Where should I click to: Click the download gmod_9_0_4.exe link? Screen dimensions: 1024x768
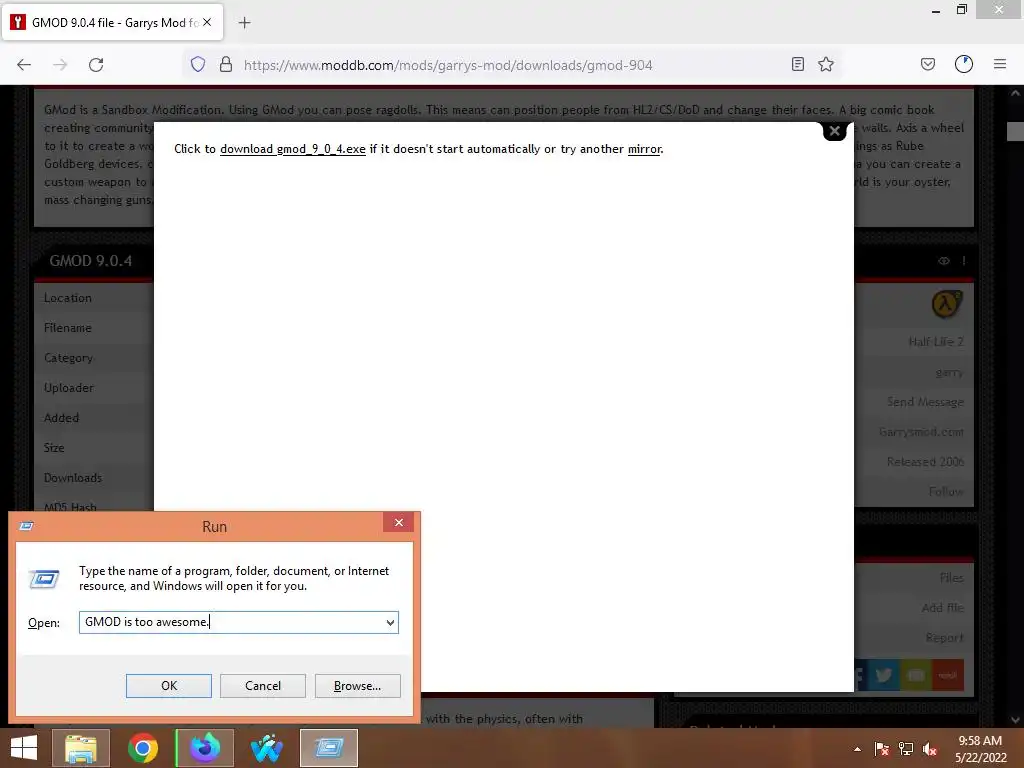click(x=293, y=149)
